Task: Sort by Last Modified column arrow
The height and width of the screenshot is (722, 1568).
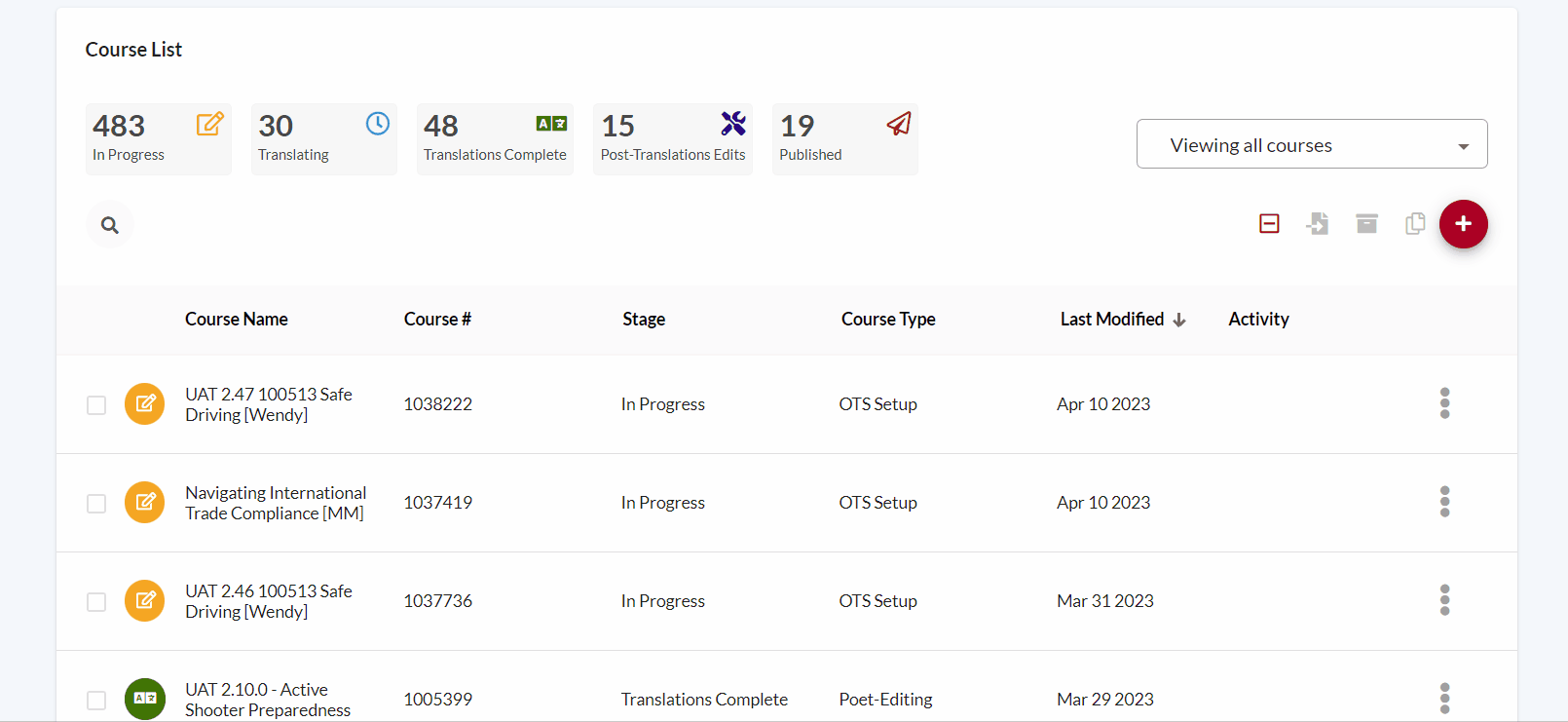Action: [x=1179, y=321]
